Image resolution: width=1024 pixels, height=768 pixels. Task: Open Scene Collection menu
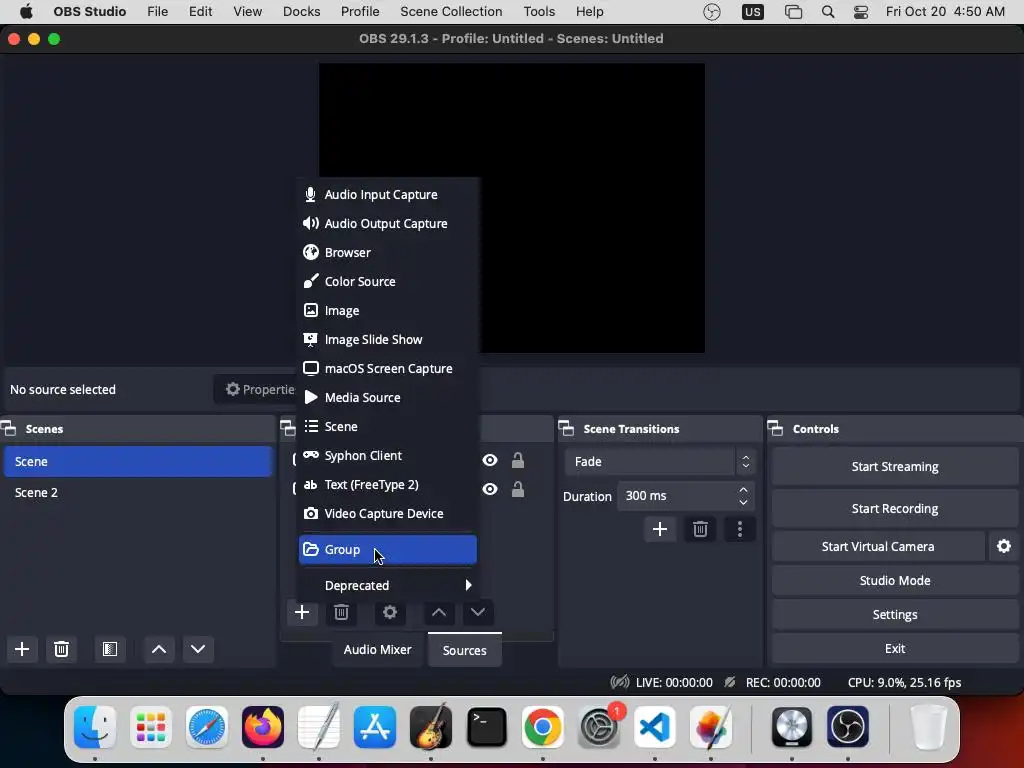tap(451, 12)
